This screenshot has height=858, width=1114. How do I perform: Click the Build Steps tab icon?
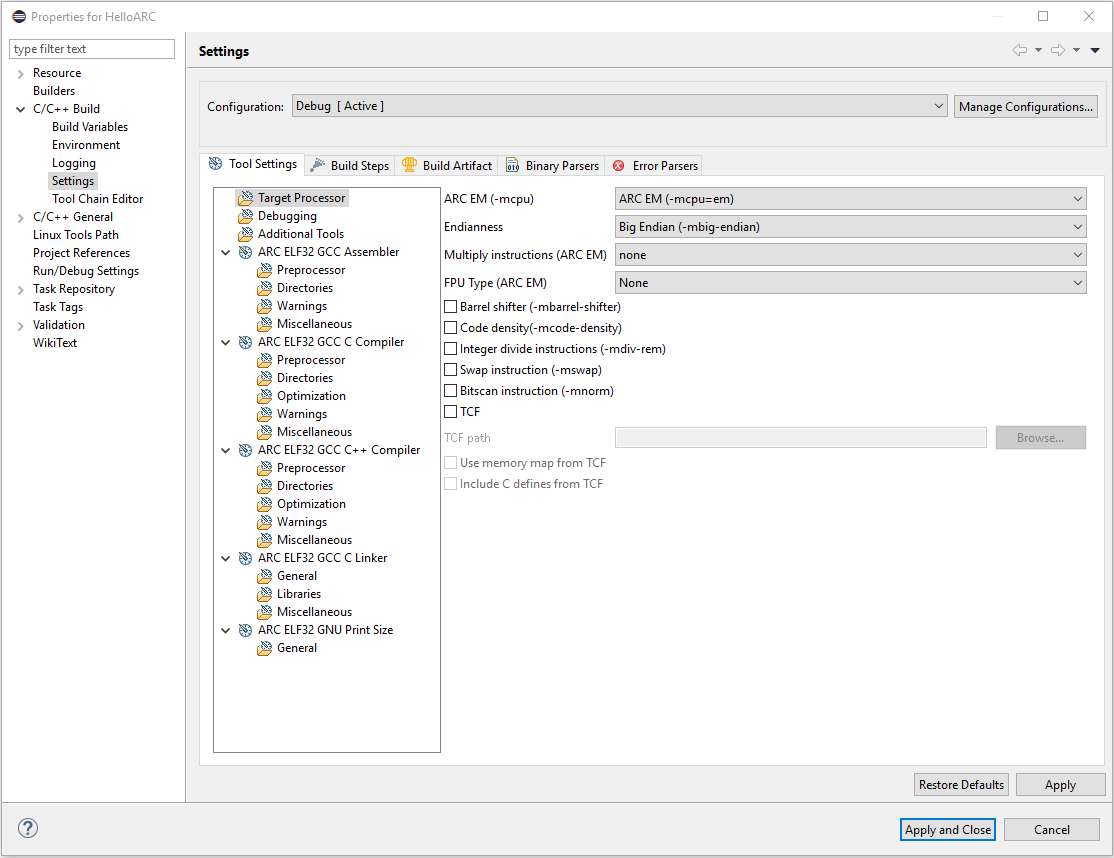click(318, 165)
